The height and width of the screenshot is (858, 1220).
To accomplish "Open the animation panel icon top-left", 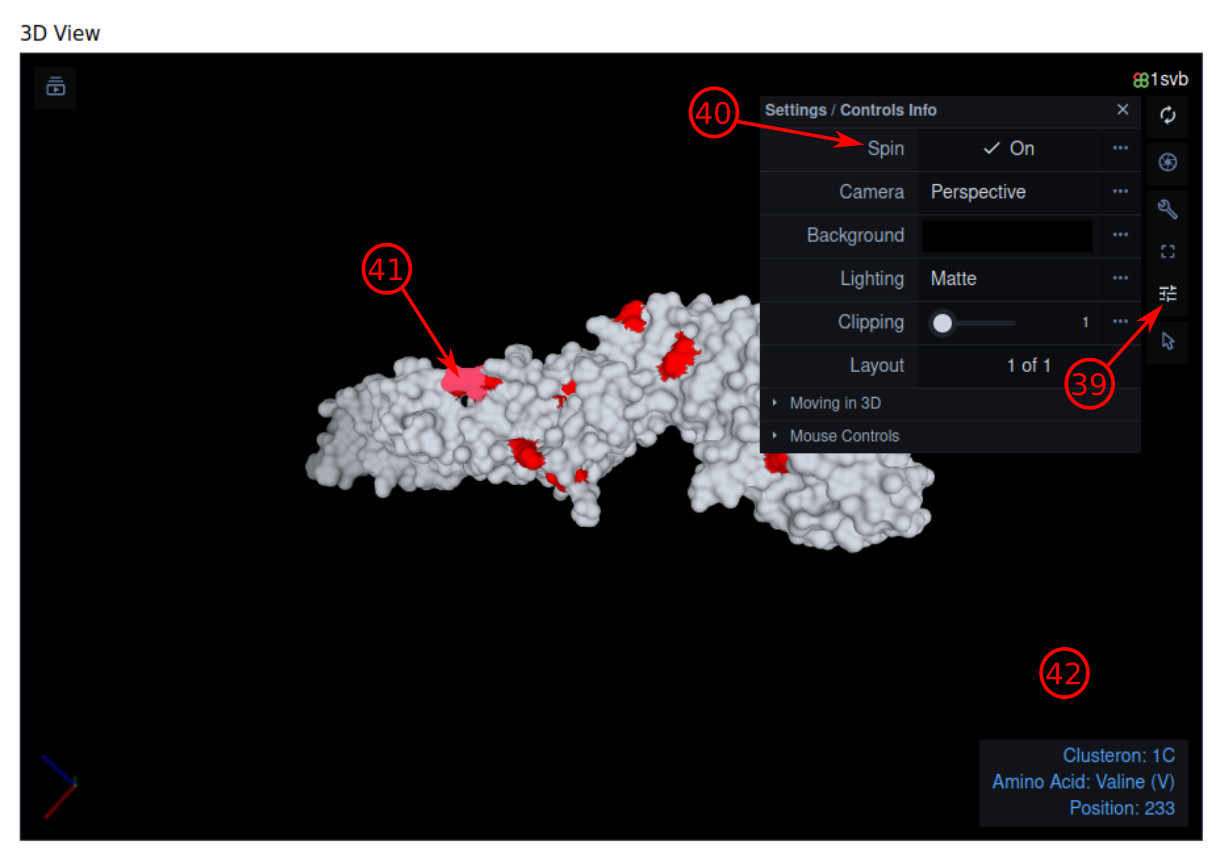I will click(x=56, y=87).
